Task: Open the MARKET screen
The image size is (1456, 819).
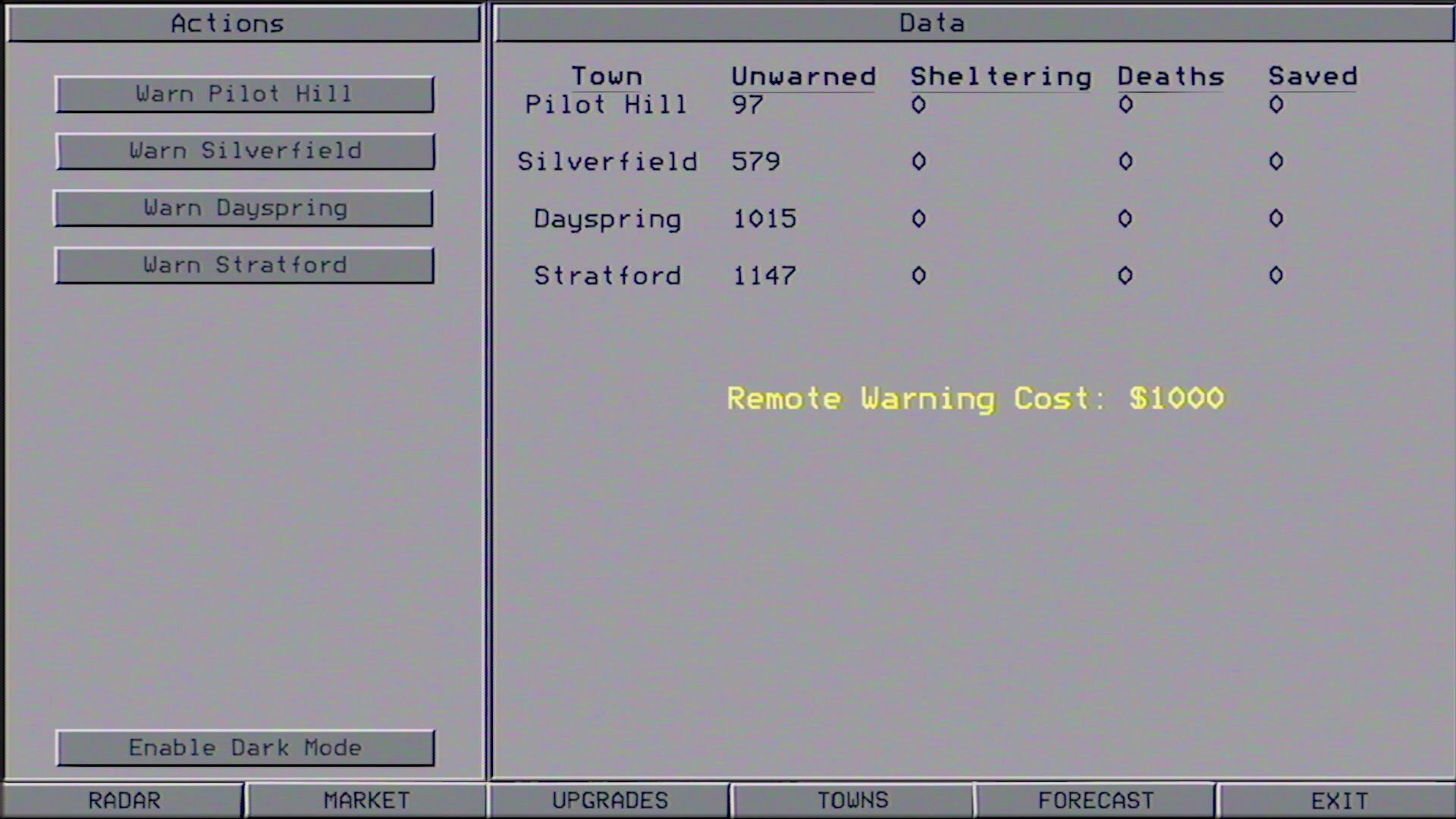Action: click(366, 800)
